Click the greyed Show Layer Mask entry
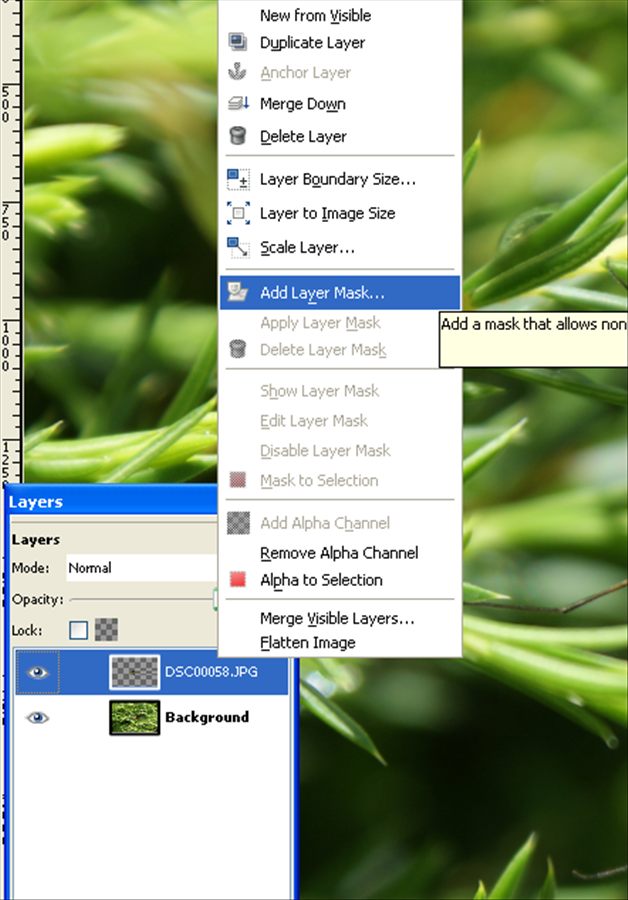 pyautogui.click(x=319, y=391)
